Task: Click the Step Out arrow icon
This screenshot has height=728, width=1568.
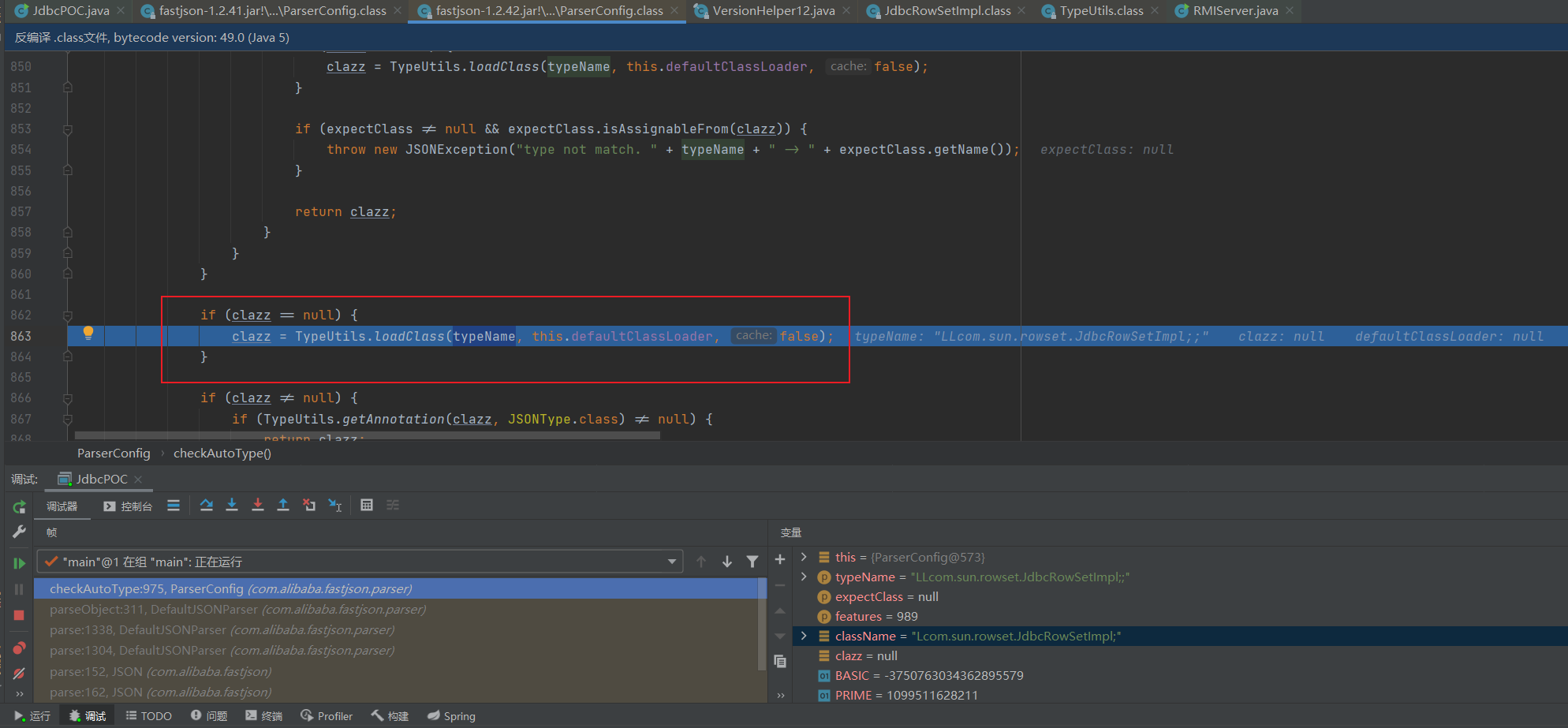Action: click(283, 506)
